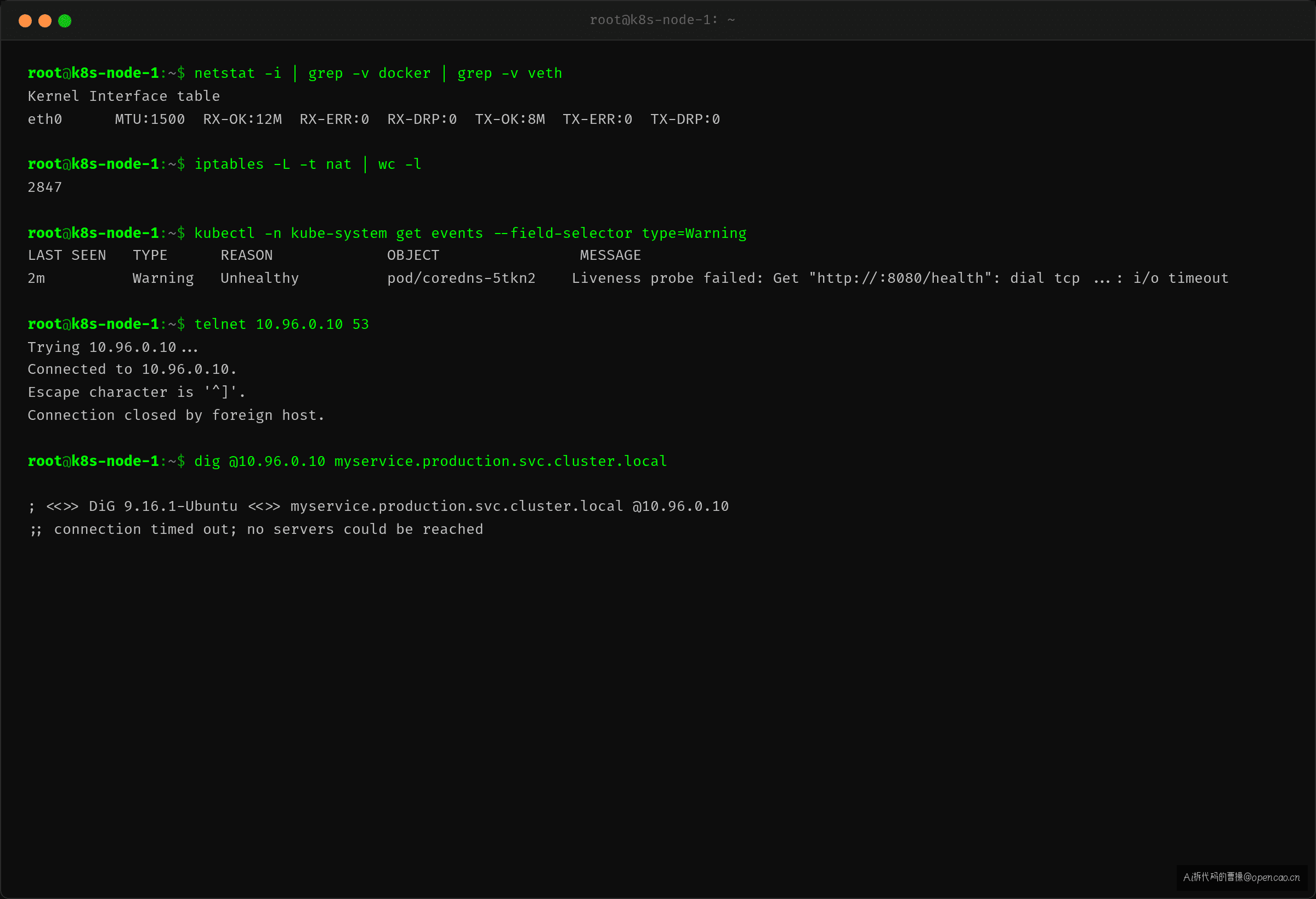The width and height of the screenshot is (1316, 899).
Task: Click the eth0 interface name
Action: (45, 119)
